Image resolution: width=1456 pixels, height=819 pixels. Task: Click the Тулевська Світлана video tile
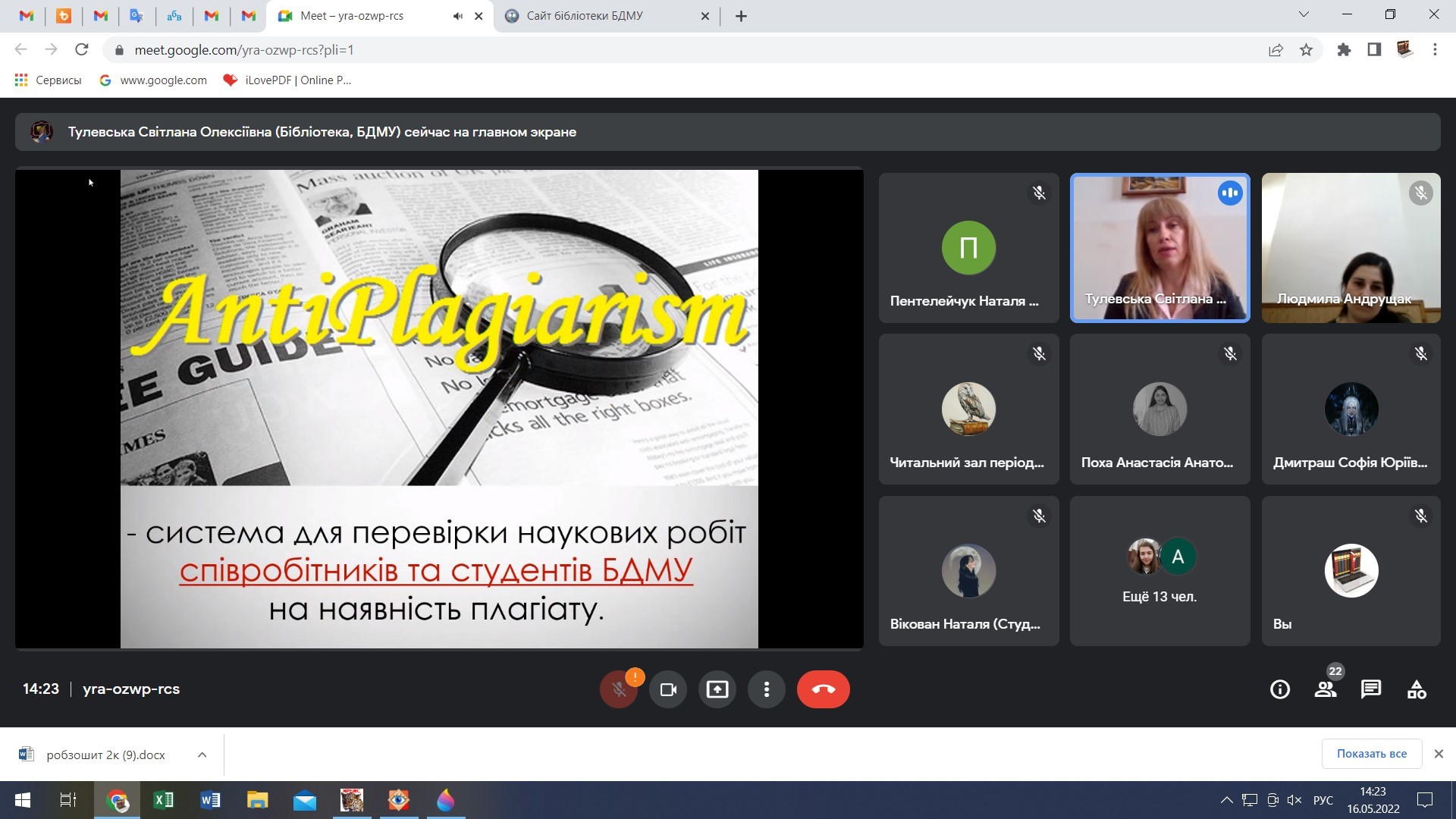point(1159,248)
